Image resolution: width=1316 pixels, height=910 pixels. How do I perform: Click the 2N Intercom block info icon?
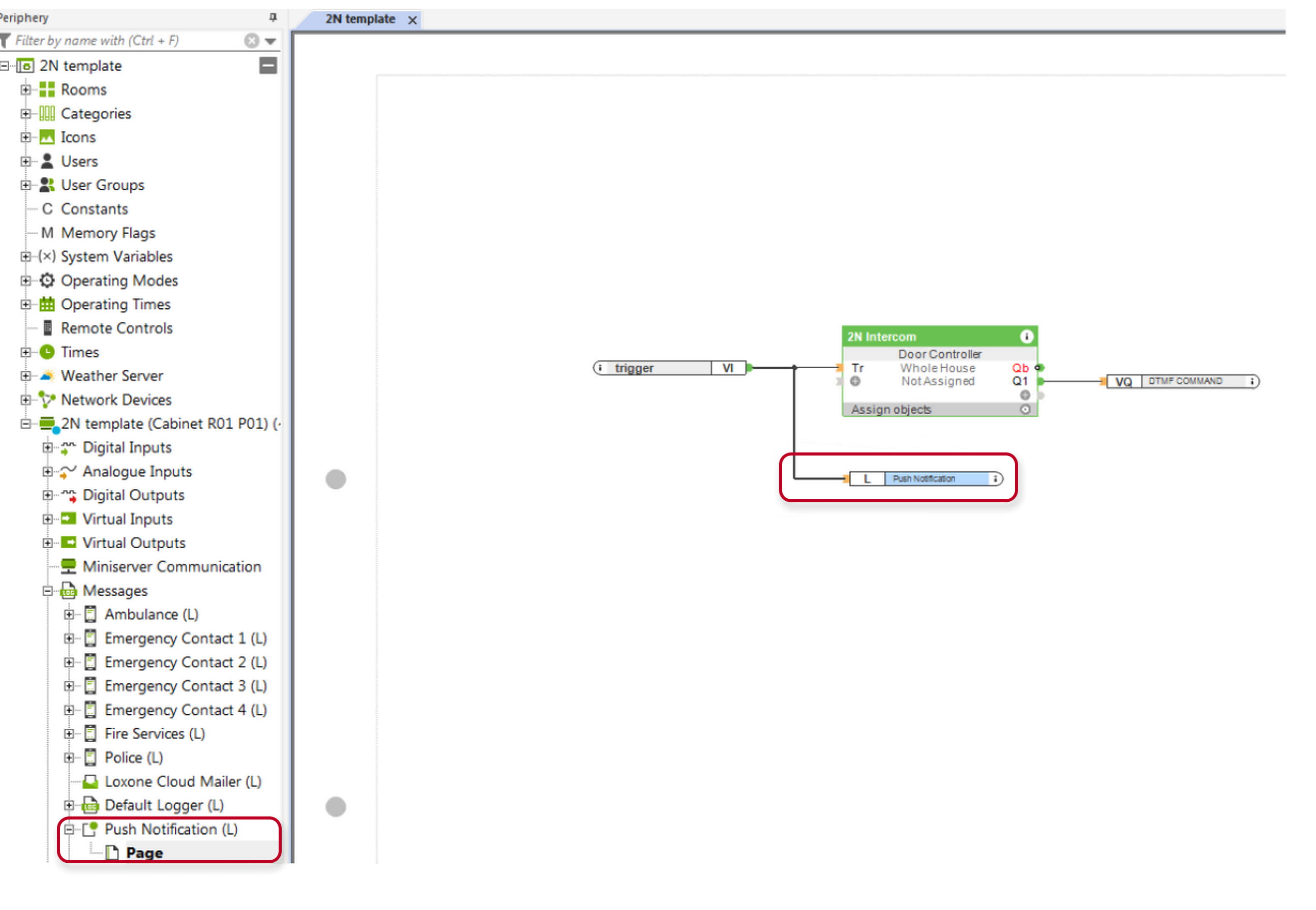1026,337
